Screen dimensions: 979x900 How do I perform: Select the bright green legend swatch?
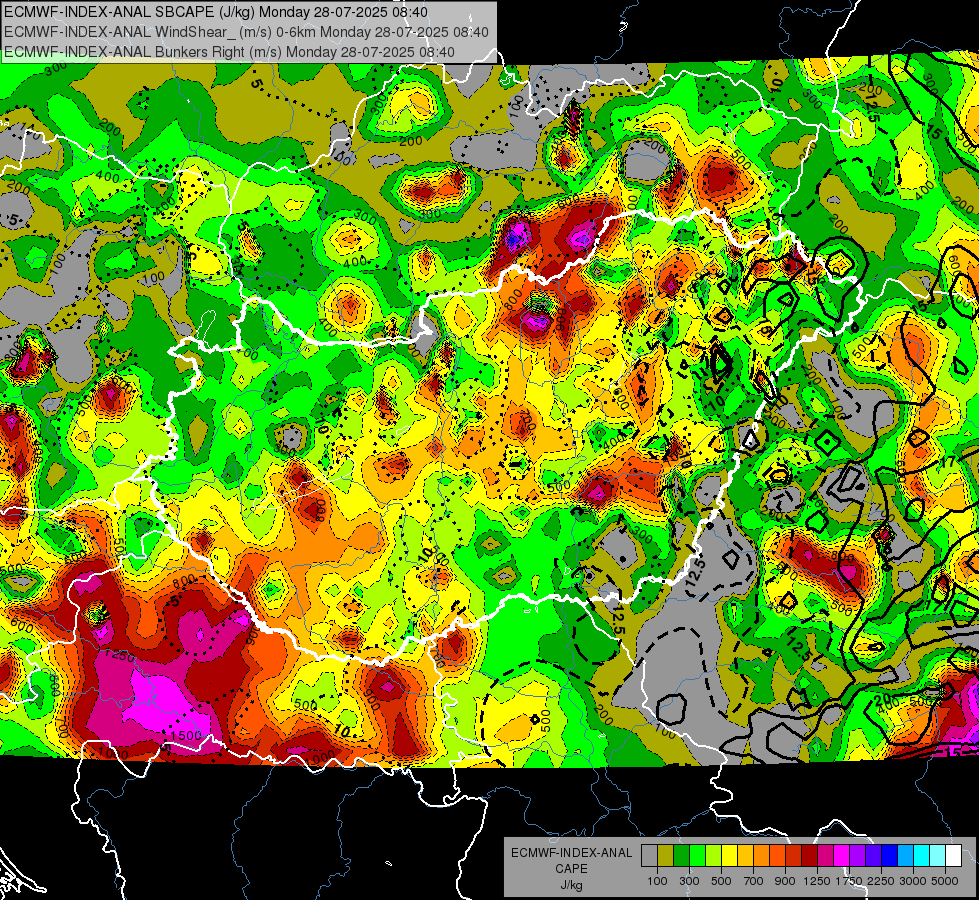(x=697, y=855)
